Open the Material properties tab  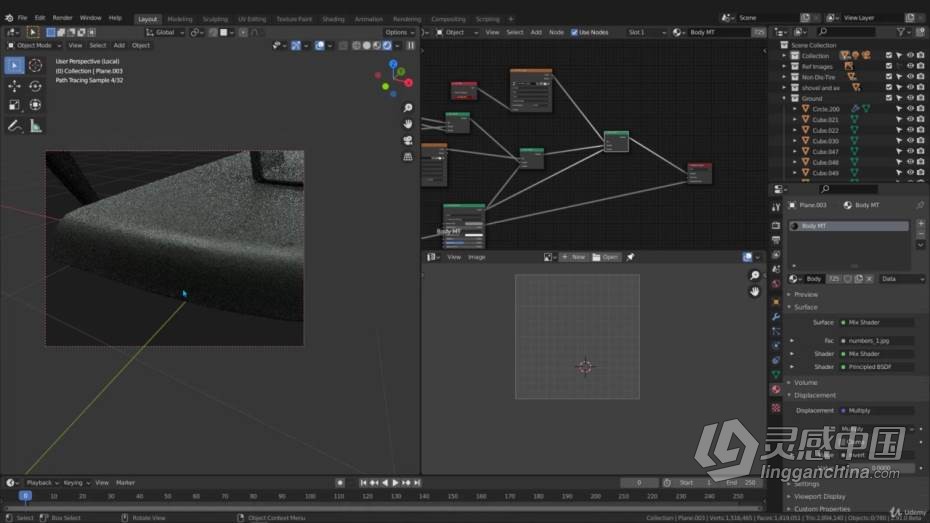pyautogui.click(x=776, y=390)
